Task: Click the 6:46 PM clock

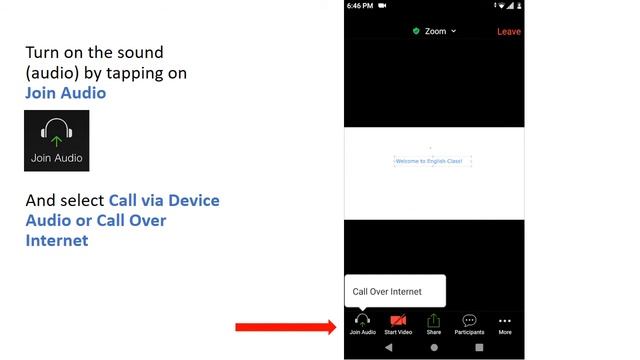Action: click(360, 5)
